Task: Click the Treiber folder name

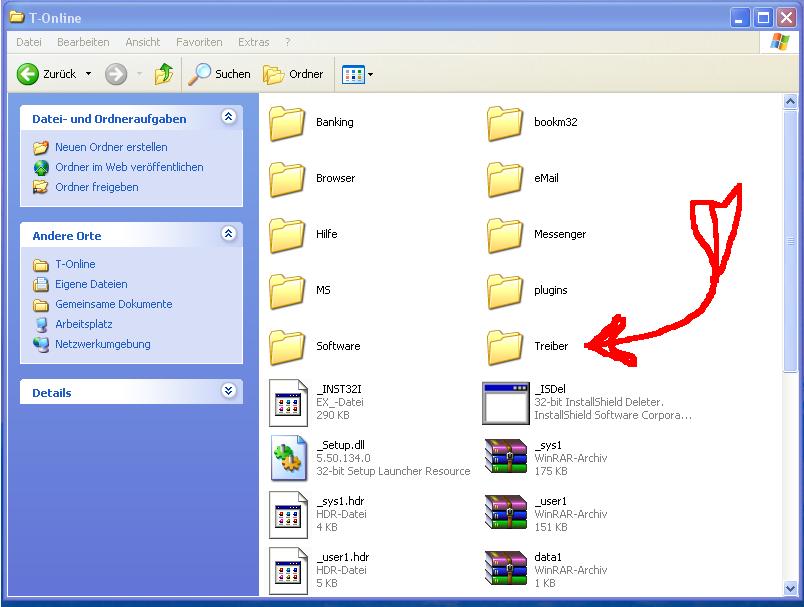Action: [551, 346]
